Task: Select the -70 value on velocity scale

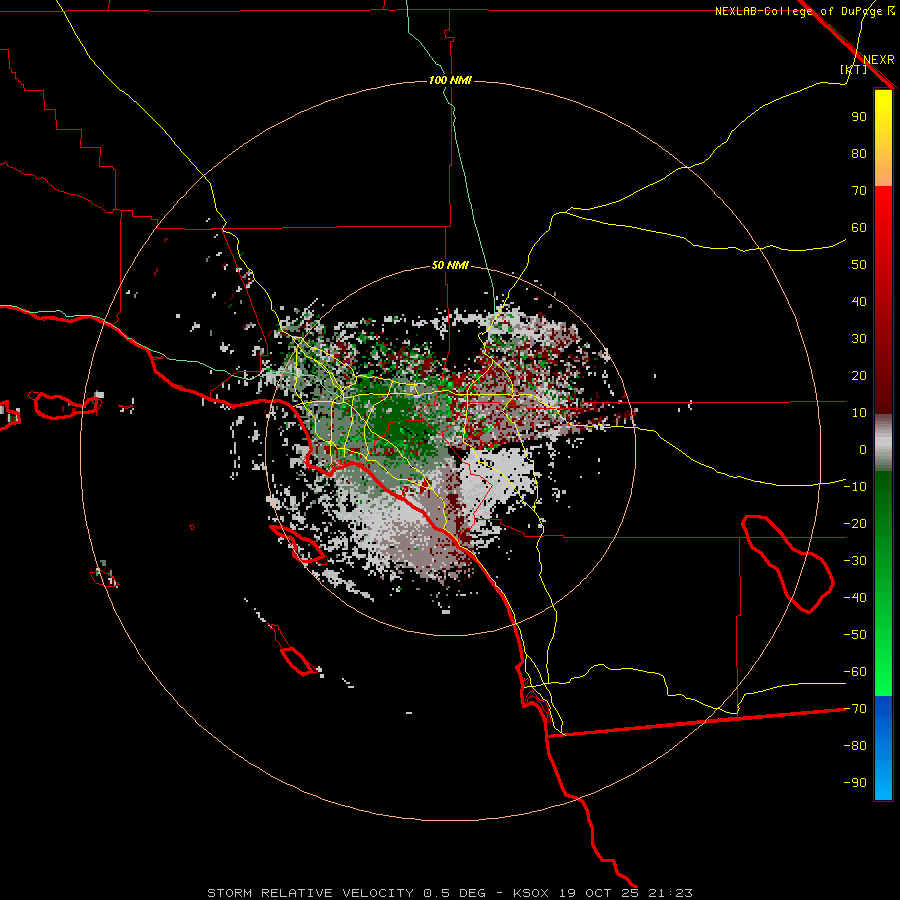Action: tap(855, 709)
